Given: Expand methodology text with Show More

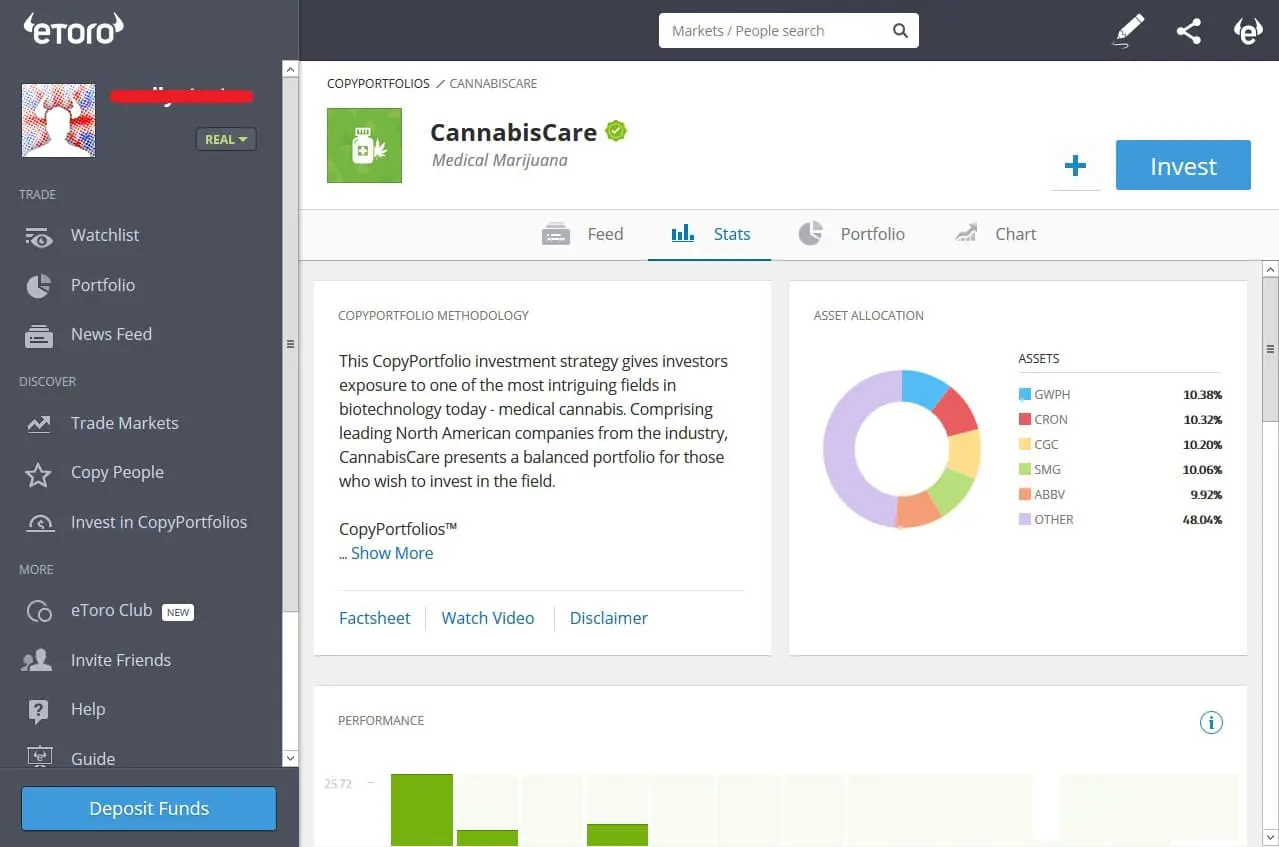Looking at the screenshot, I should [x=392, y=553].
